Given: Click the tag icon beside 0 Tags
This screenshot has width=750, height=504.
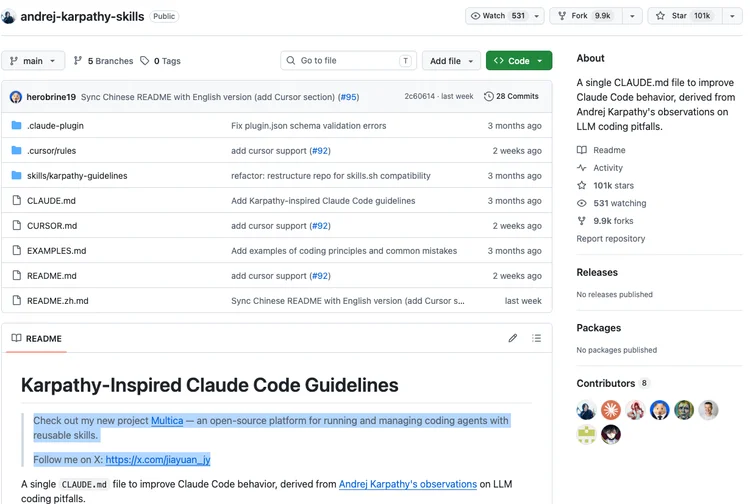Looking at the screenshot, I should point(144,61).
